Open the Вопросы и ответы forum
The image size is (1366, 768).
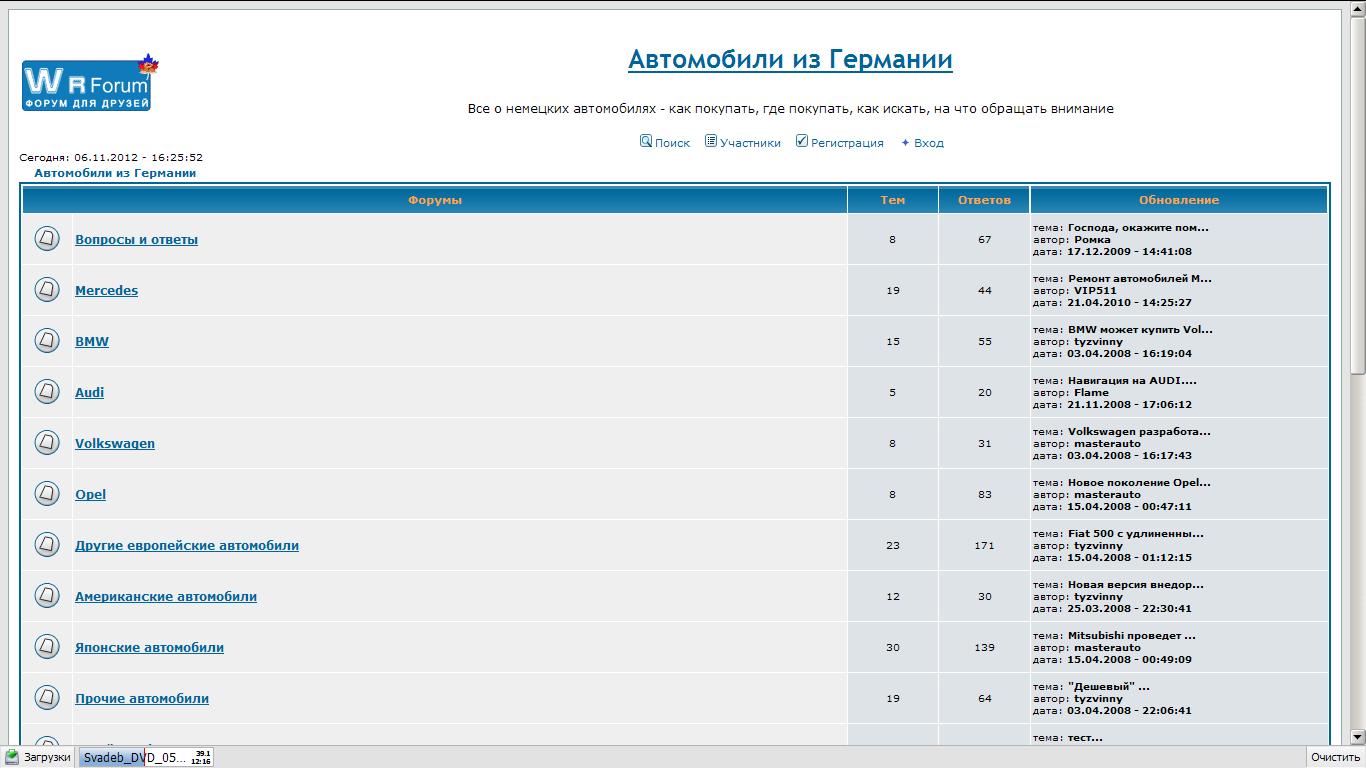point(136,239)
